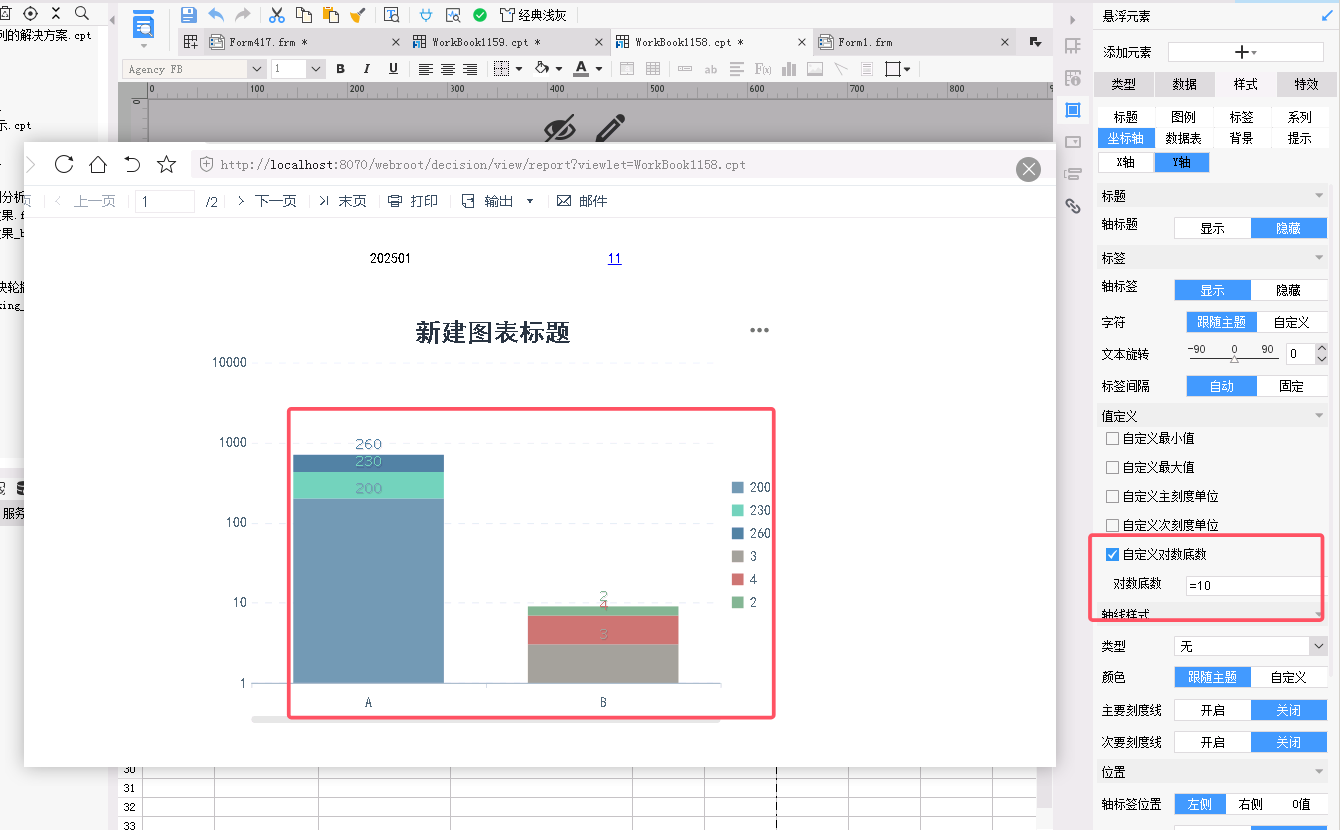1340x830 pixels.
Task: Click the Save icon in the toolbar
Action: pos(189,15)
